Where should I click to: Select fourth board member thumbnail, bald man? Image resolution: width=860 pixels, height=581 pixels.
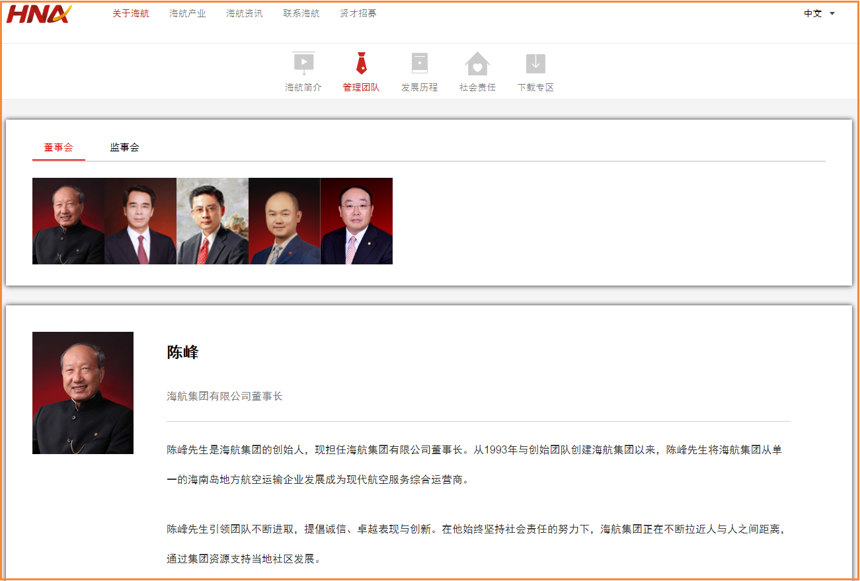click(285, 221)
